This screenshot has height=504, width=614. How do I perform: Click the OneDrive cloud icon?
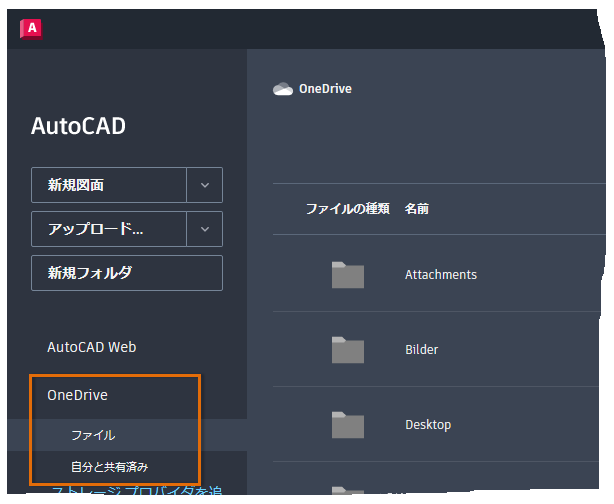pyautogui.click(x=283, y=89)
